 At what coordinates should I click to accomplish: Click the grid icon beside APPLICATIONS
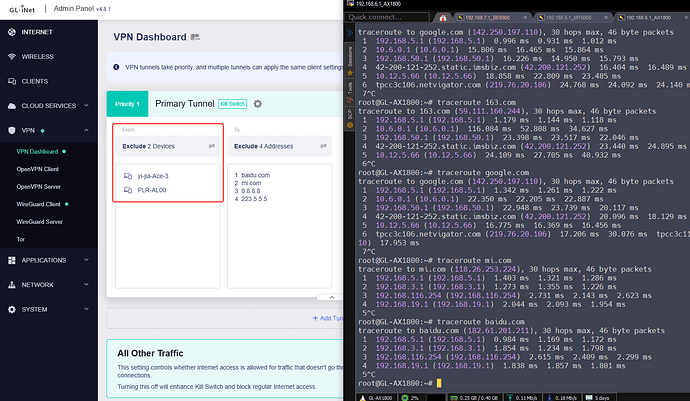click(12, 261)
